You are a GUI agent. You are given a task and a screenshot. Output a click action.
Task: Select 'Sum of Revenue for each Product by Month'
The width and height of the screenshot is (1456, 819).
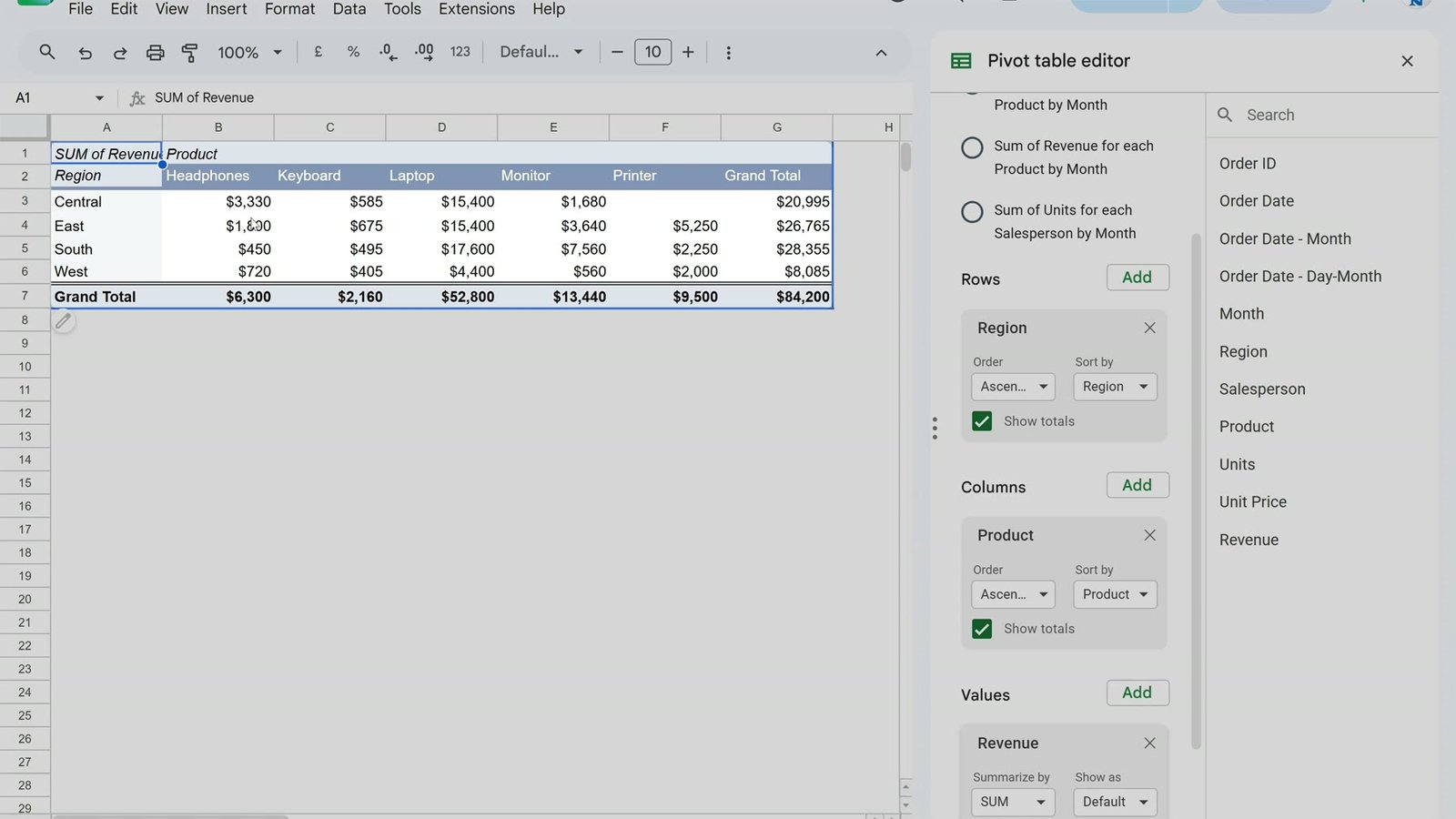click(972, 147)
